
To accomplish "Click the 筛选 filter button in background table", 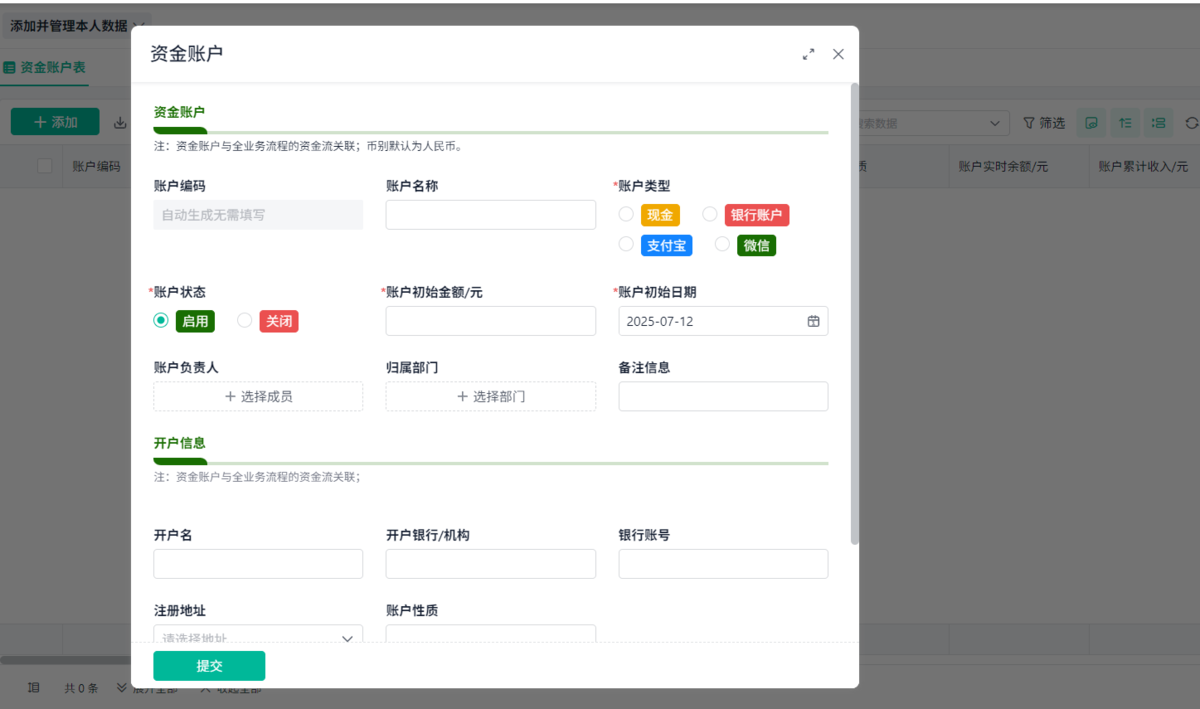I will tap(1044, 122).
